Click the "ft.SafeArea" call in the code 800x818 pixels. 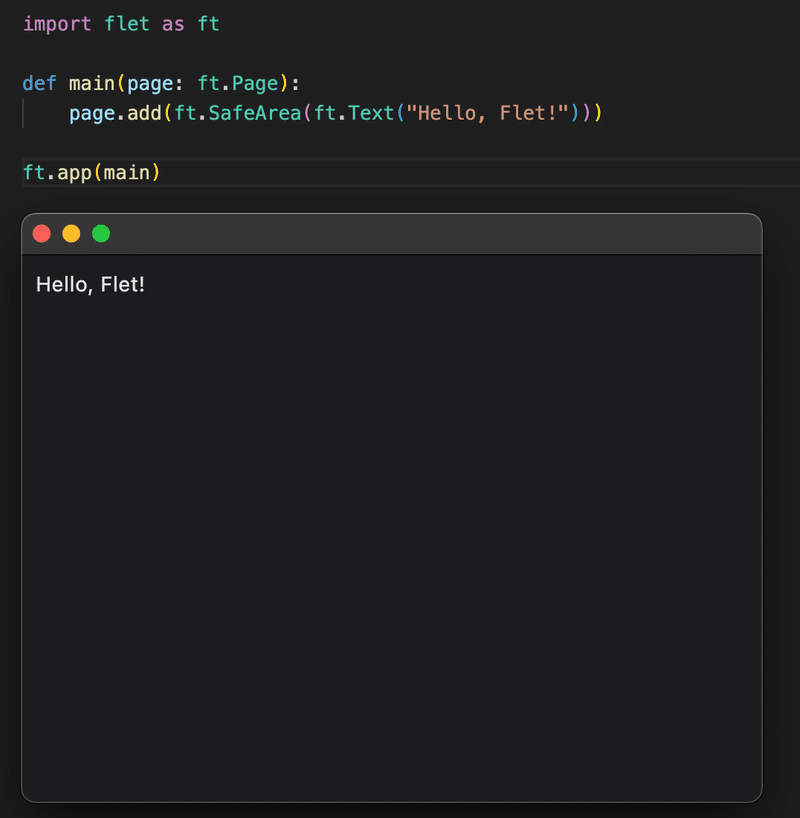(x=237, y=113)
